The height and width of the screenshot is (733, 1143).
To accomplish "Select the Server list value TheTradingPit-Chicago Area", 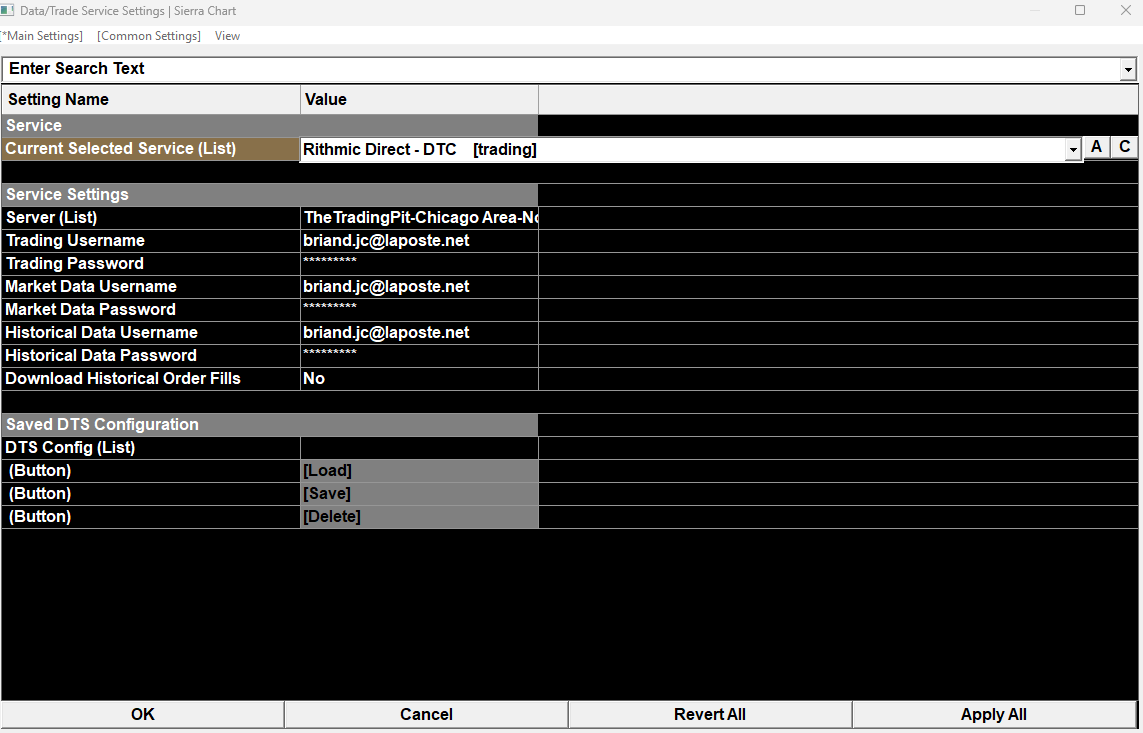I will pyautogui.click(x=419, y=218).
